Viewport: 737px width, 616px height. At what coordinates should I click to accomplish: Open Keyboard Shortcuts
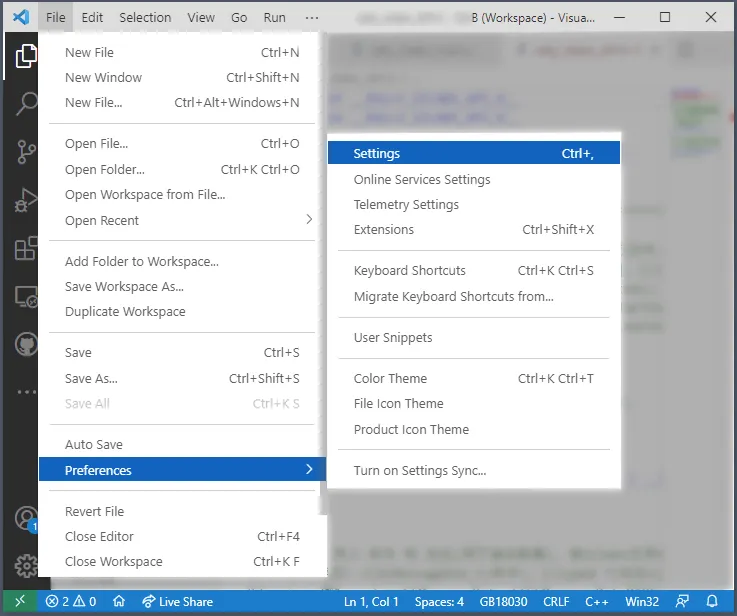point(474,271)
